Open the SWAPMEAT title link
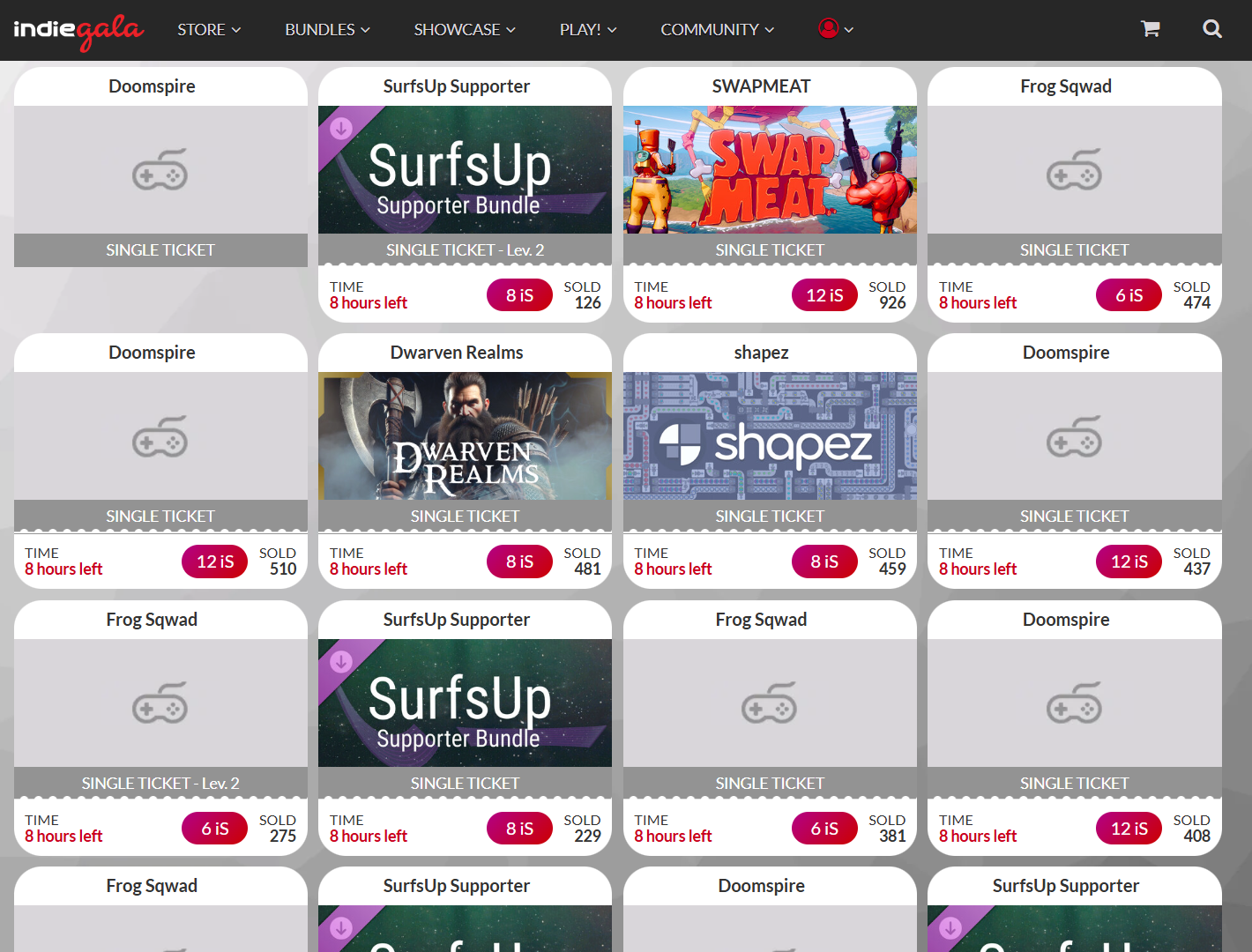1252x952 pixels. [x=762, y=86]
